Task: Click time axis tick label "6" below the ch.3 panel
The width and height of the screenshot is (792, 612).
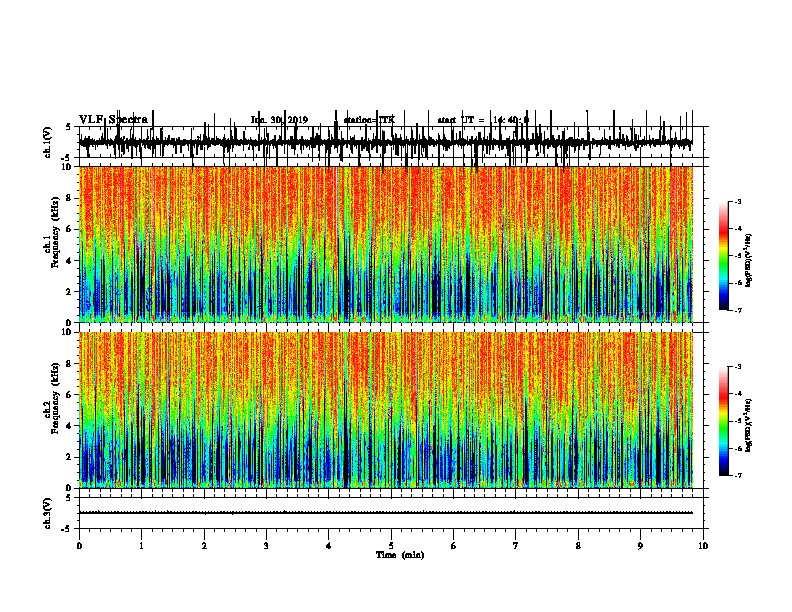Action: [454, 546]
